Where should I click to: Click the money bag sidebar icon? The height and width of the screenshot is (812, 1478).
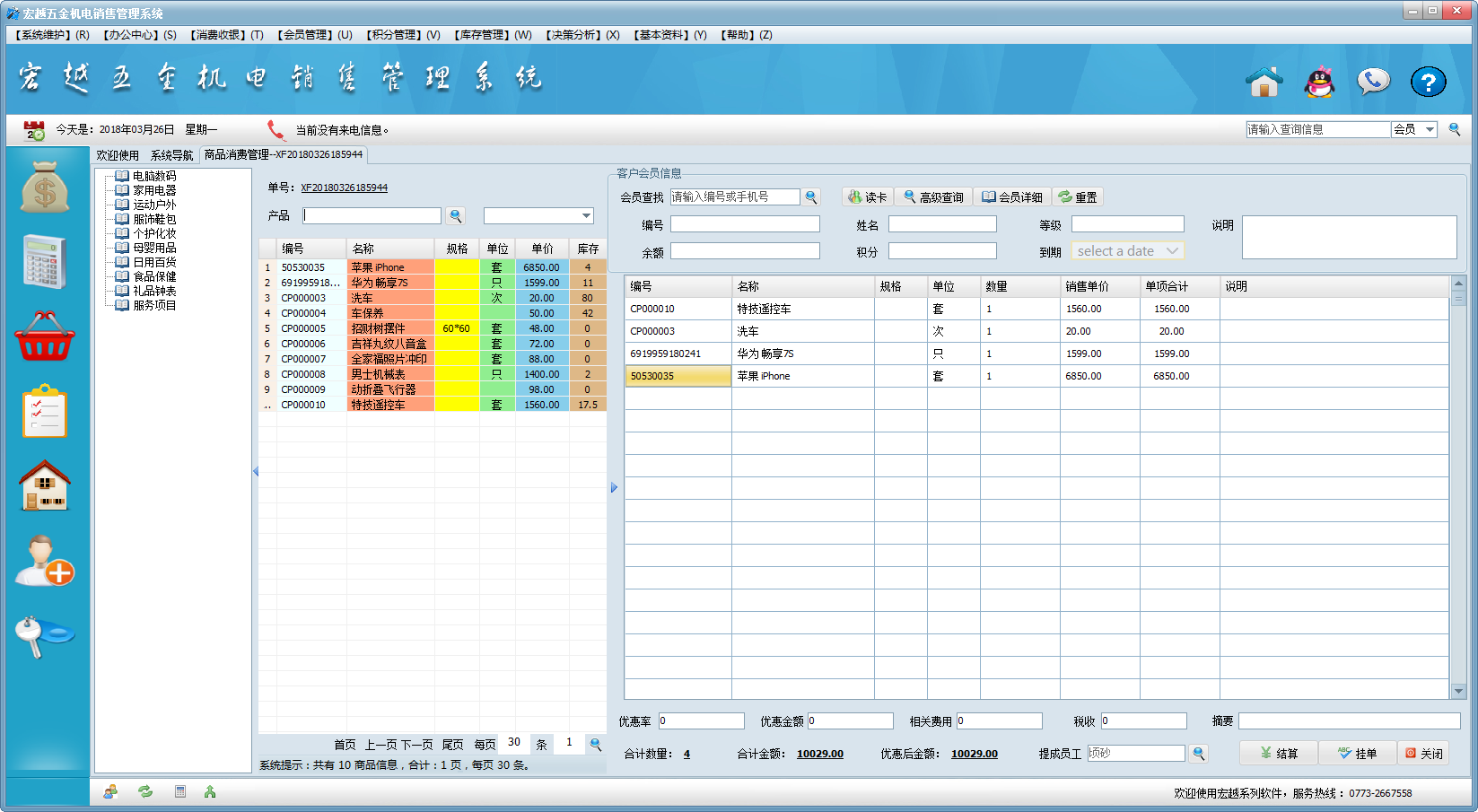pyautogui.click(x=45, y=187)
